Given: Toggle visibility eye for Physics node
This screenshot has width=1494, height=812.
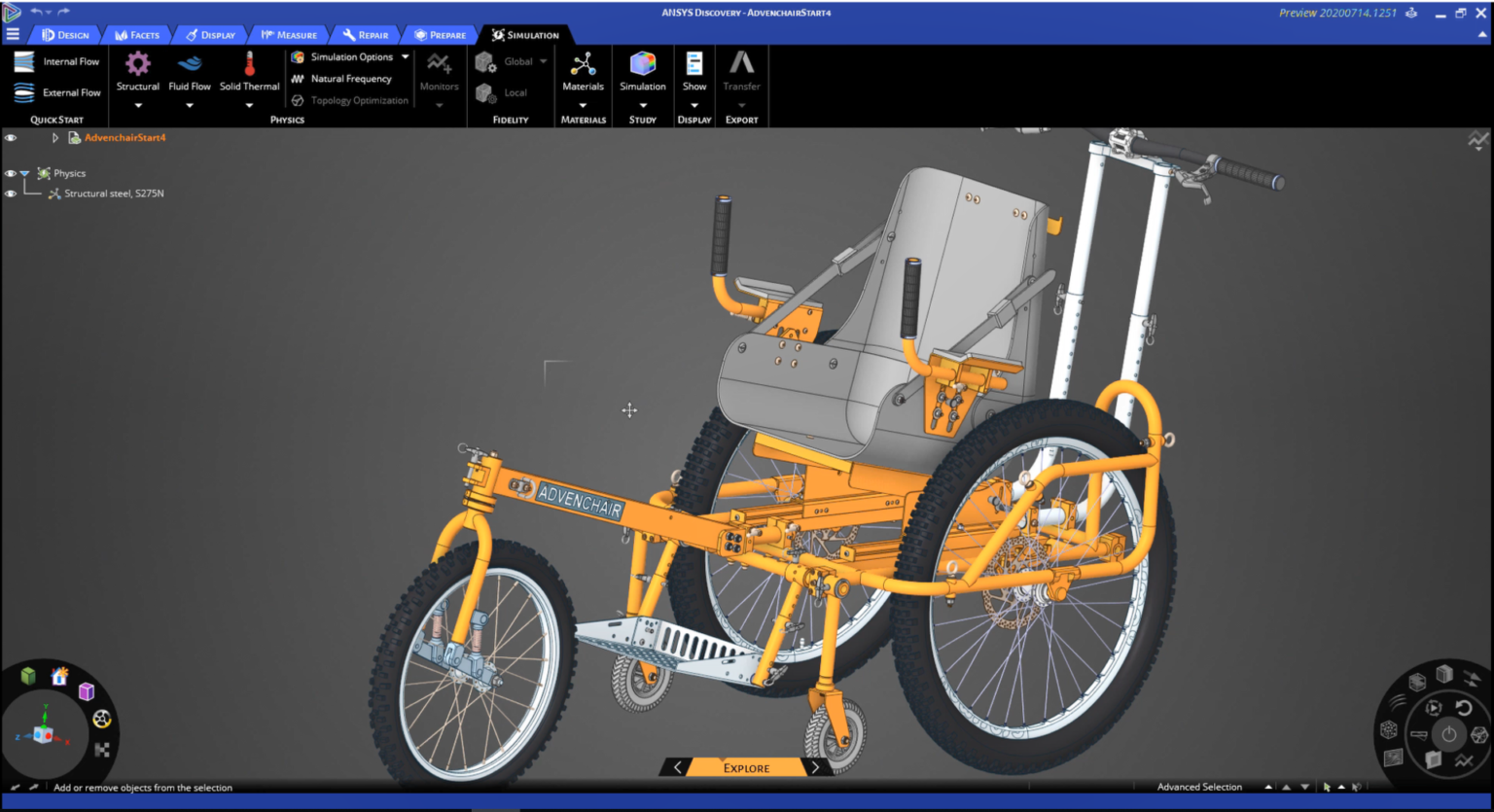Looking at the screenshot, I should (x=11, y=173).
